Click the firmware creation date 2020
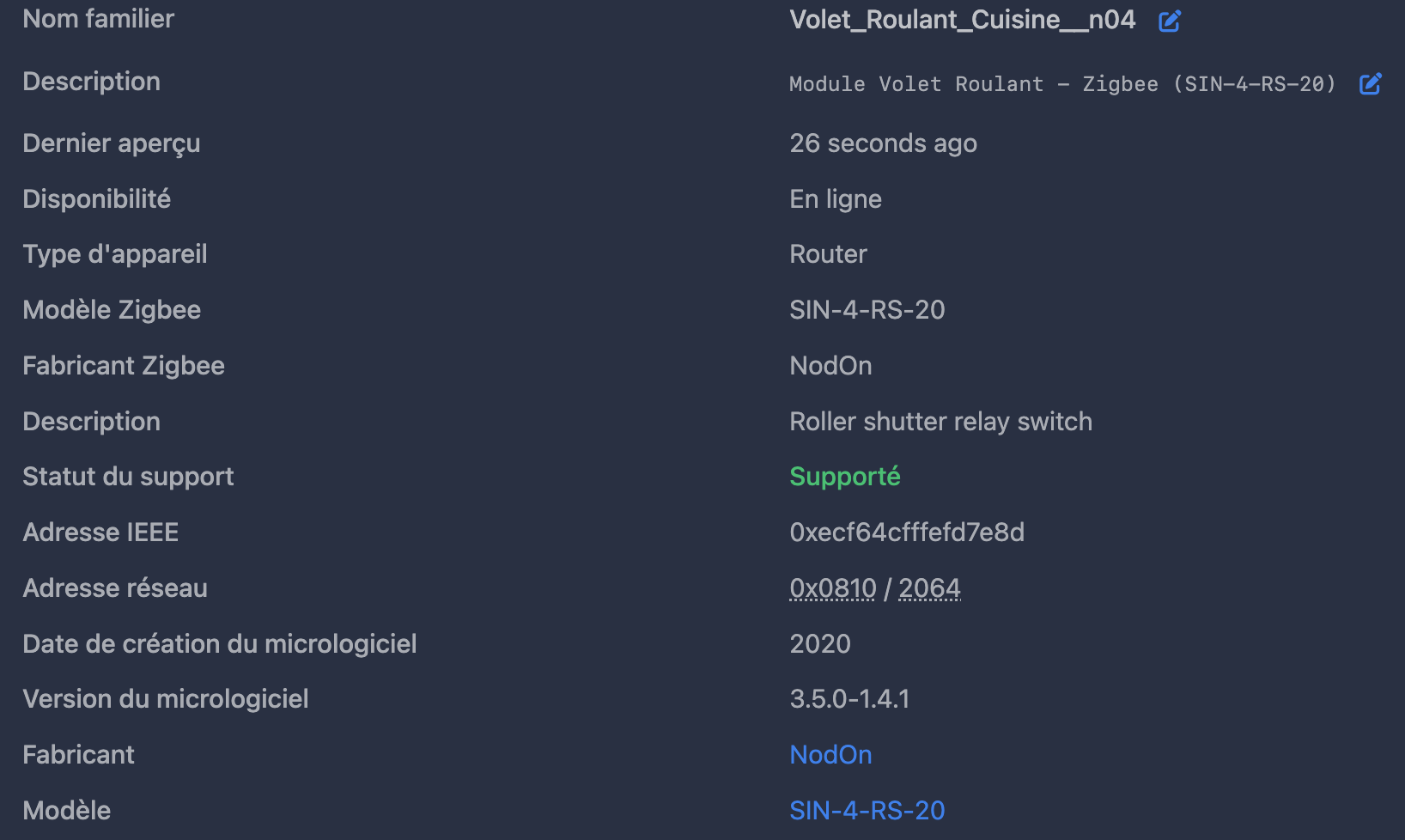The width and height of the screenshot is (1405, 840). 820,644
